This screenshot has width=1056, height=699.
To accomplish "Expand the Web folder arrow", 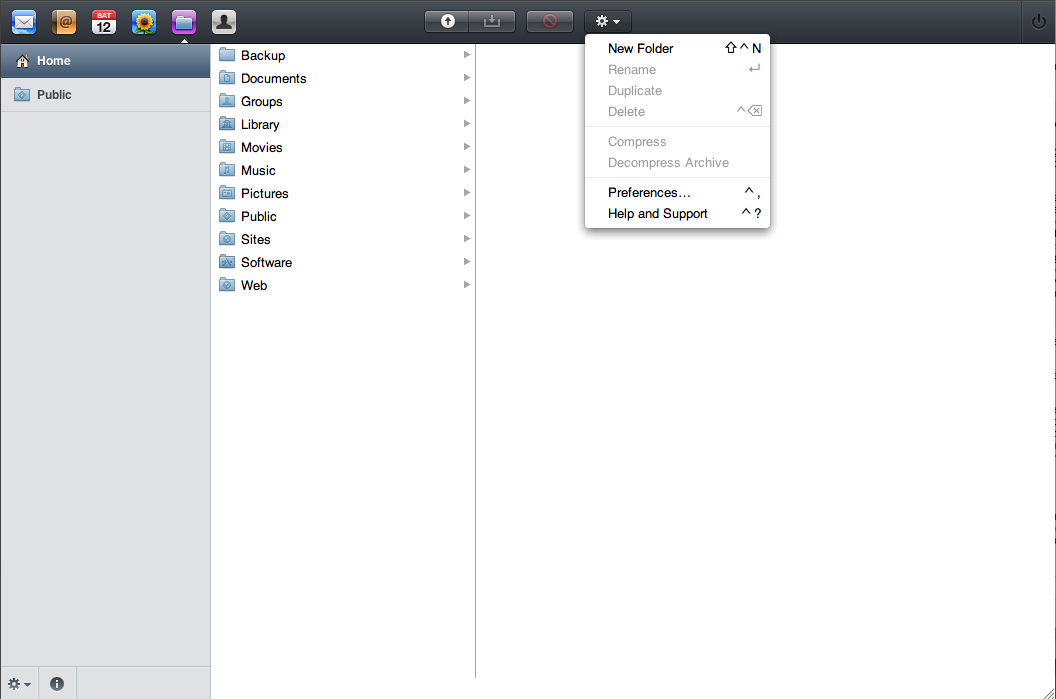I will pos(467,284).
